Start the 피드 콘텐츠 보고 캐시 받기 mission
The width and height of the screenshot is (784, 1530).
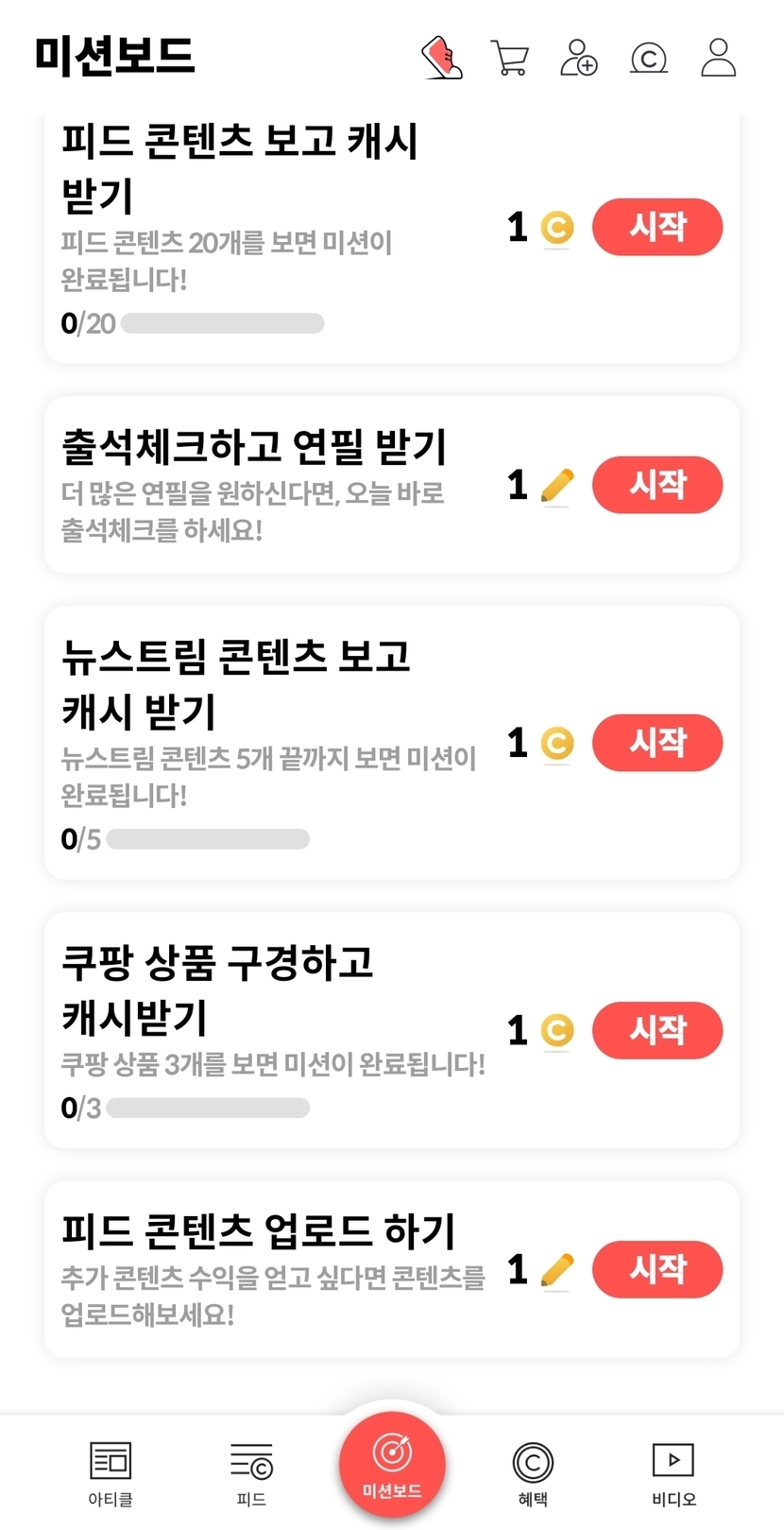pos(657,227)
